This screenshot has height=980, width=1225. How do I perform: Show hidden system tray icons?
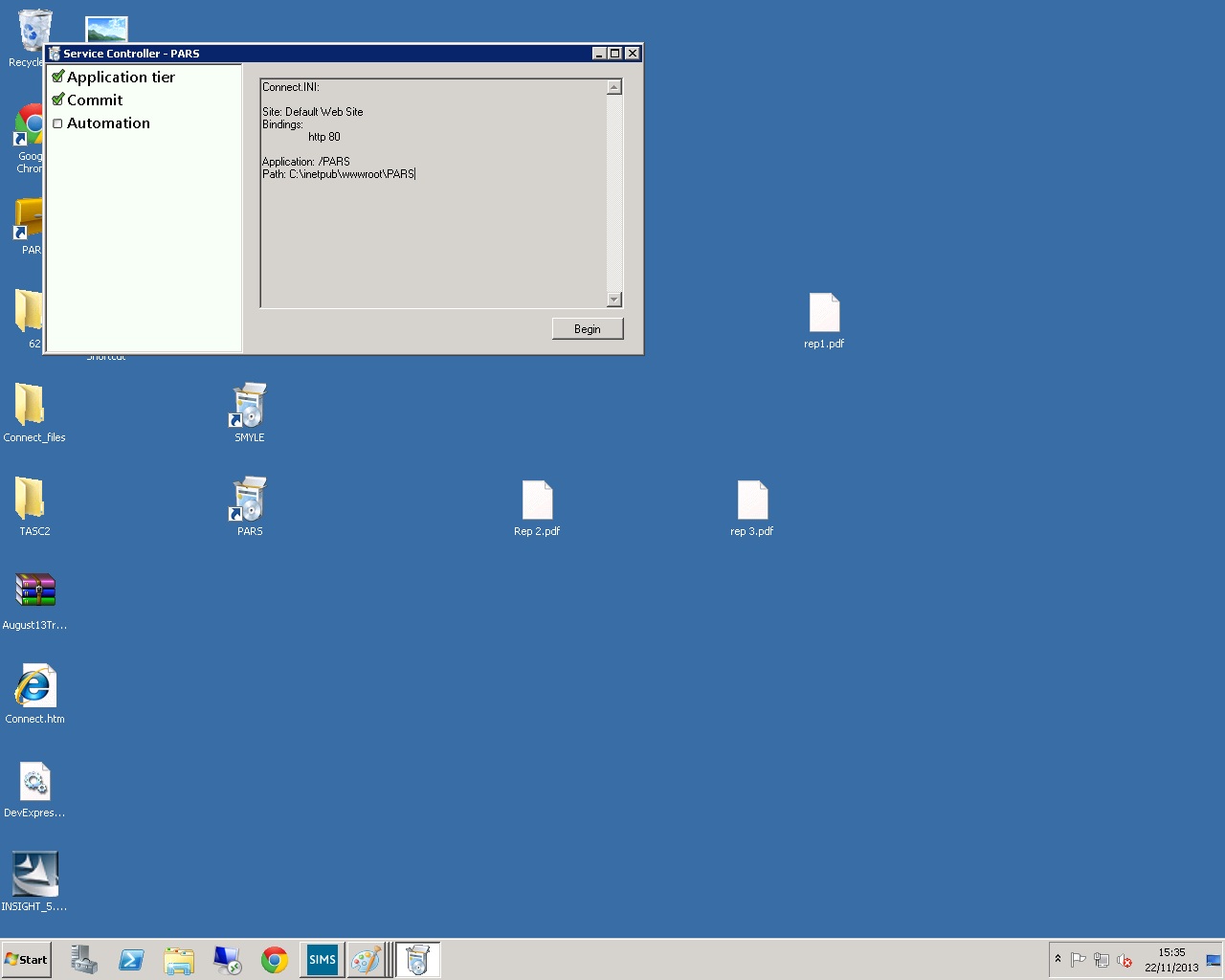click(x=1058, y=958)
